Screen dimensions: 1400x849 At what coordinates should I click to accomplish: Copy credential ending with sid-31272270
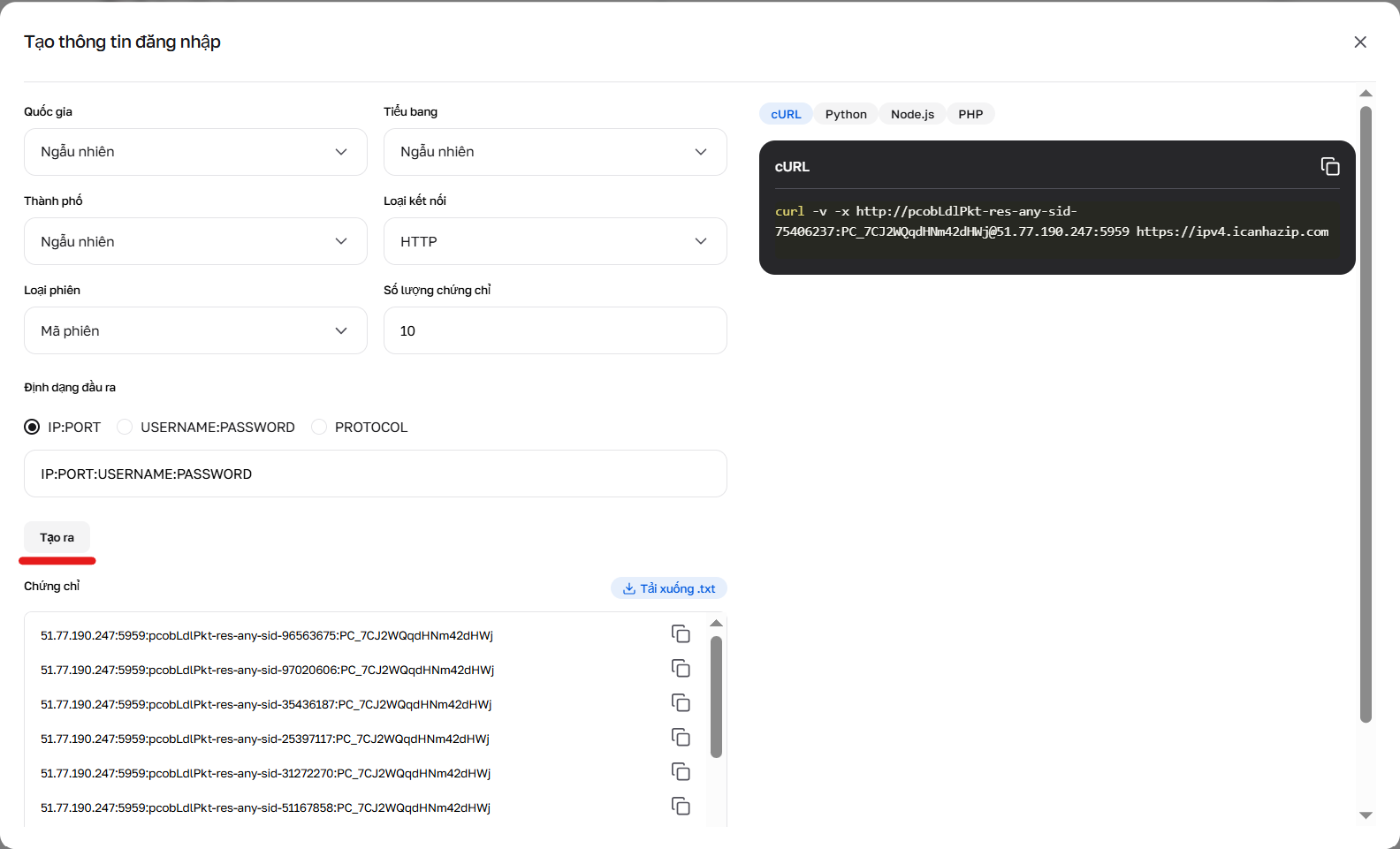pos(680,772)
